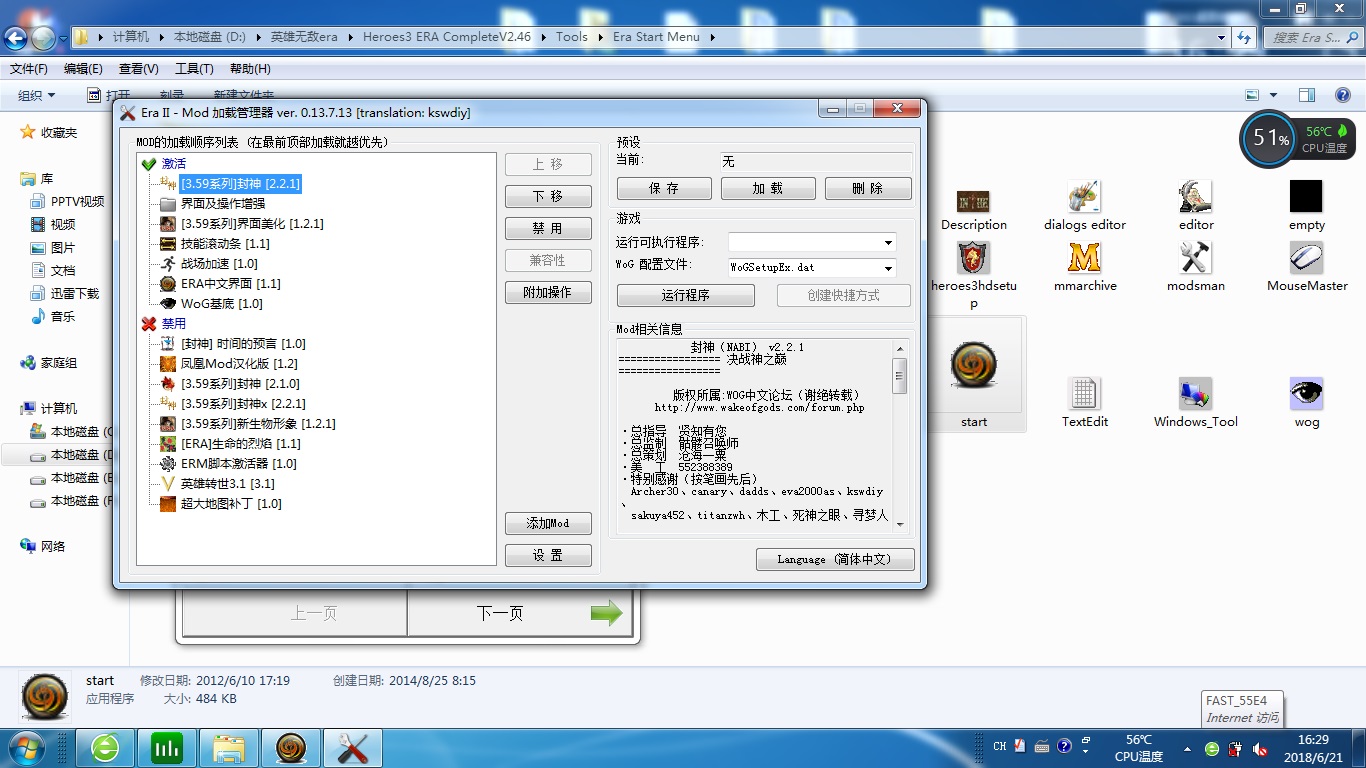Click 运行程序 button

click(686, 295)
